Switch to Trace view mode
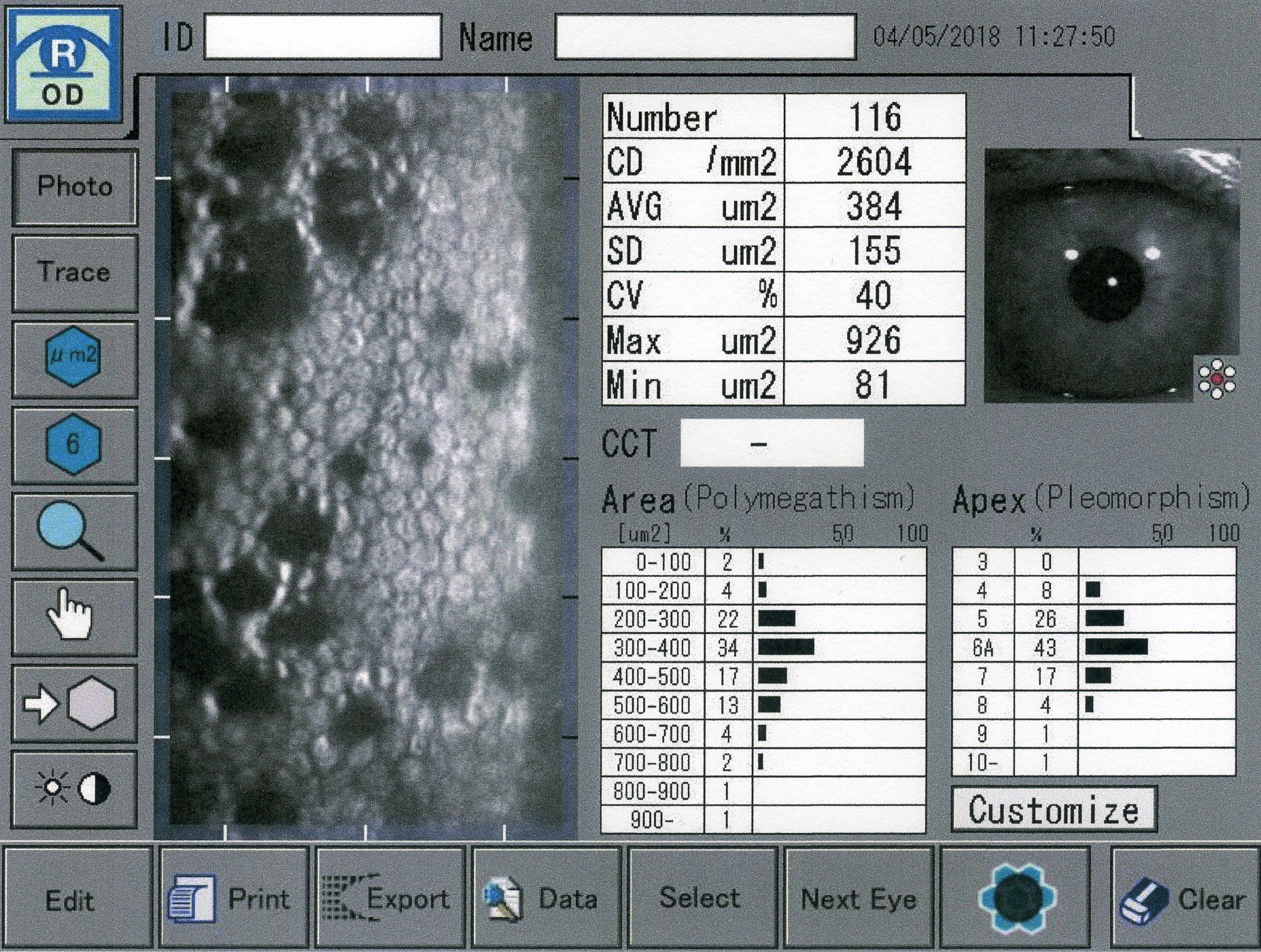Image resolution: width=1261 pixels, height=952 pixels. tap(75, 272)
